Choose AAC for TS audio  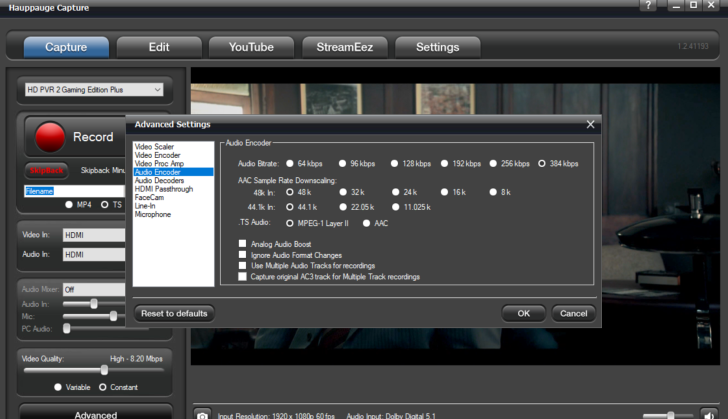(367, 223)
